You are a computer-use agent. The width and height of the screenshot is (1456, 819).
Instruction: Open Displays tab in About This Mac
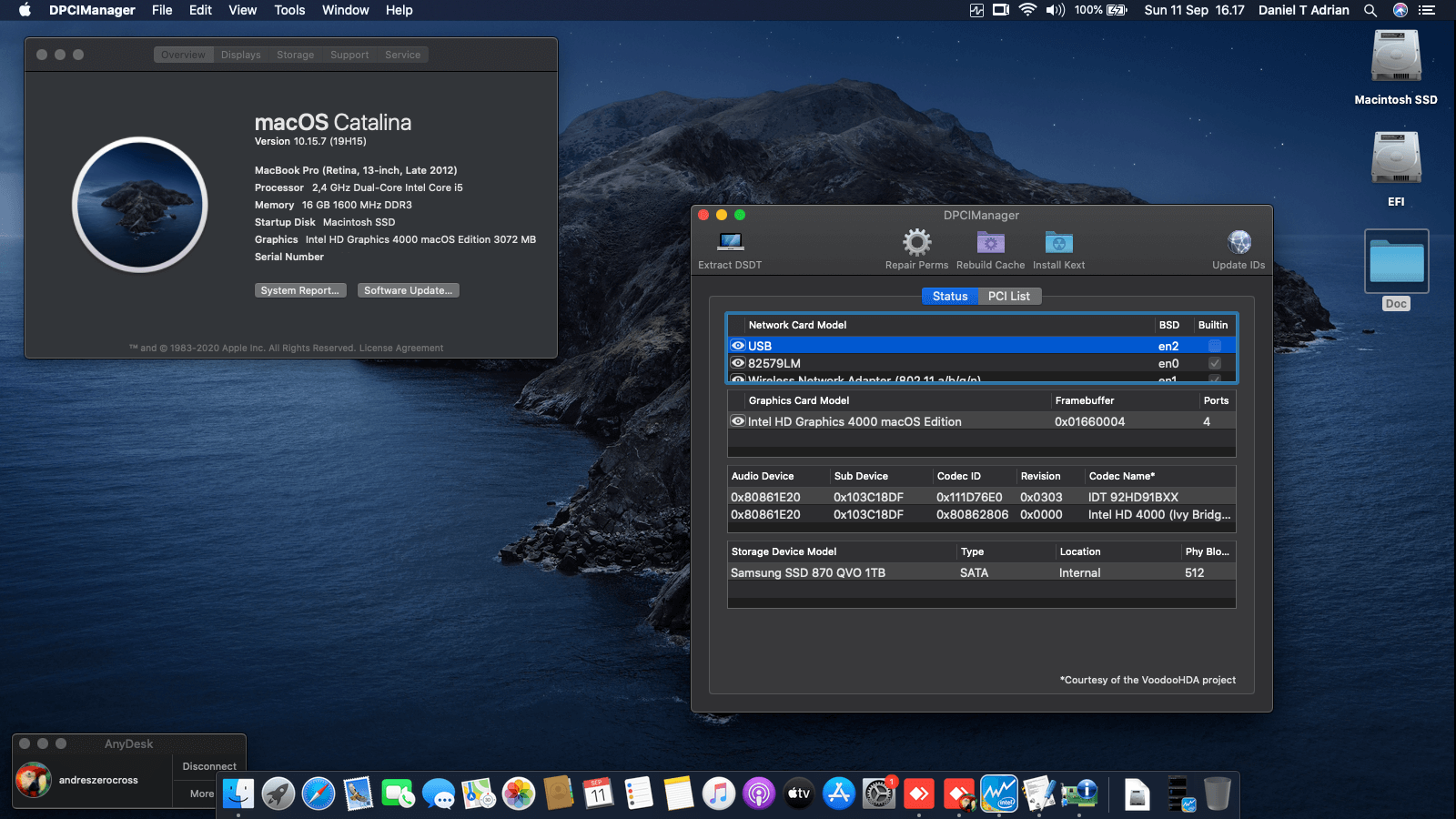(x=241, y=55)
